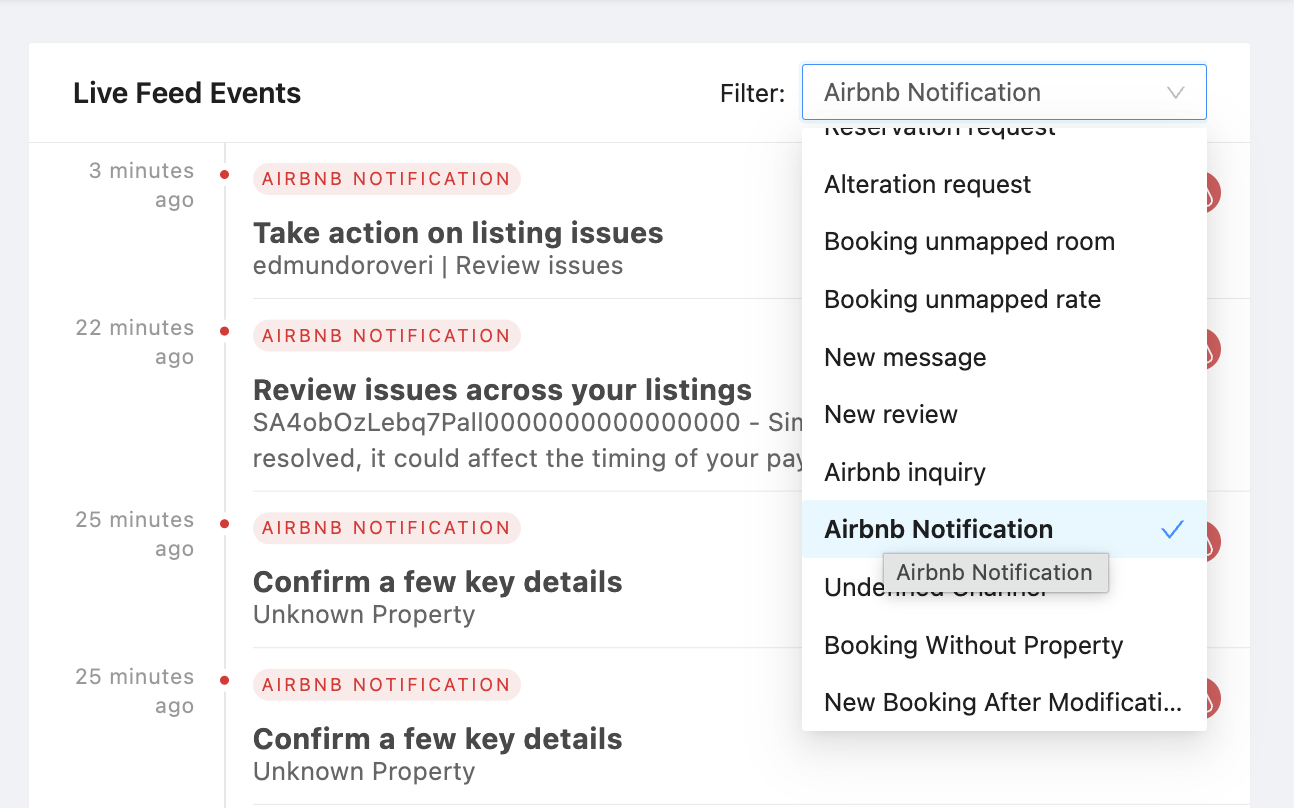Click timeline dot for 22 minutes ago event
1294x808 pixels.
(x=224, y=331)
